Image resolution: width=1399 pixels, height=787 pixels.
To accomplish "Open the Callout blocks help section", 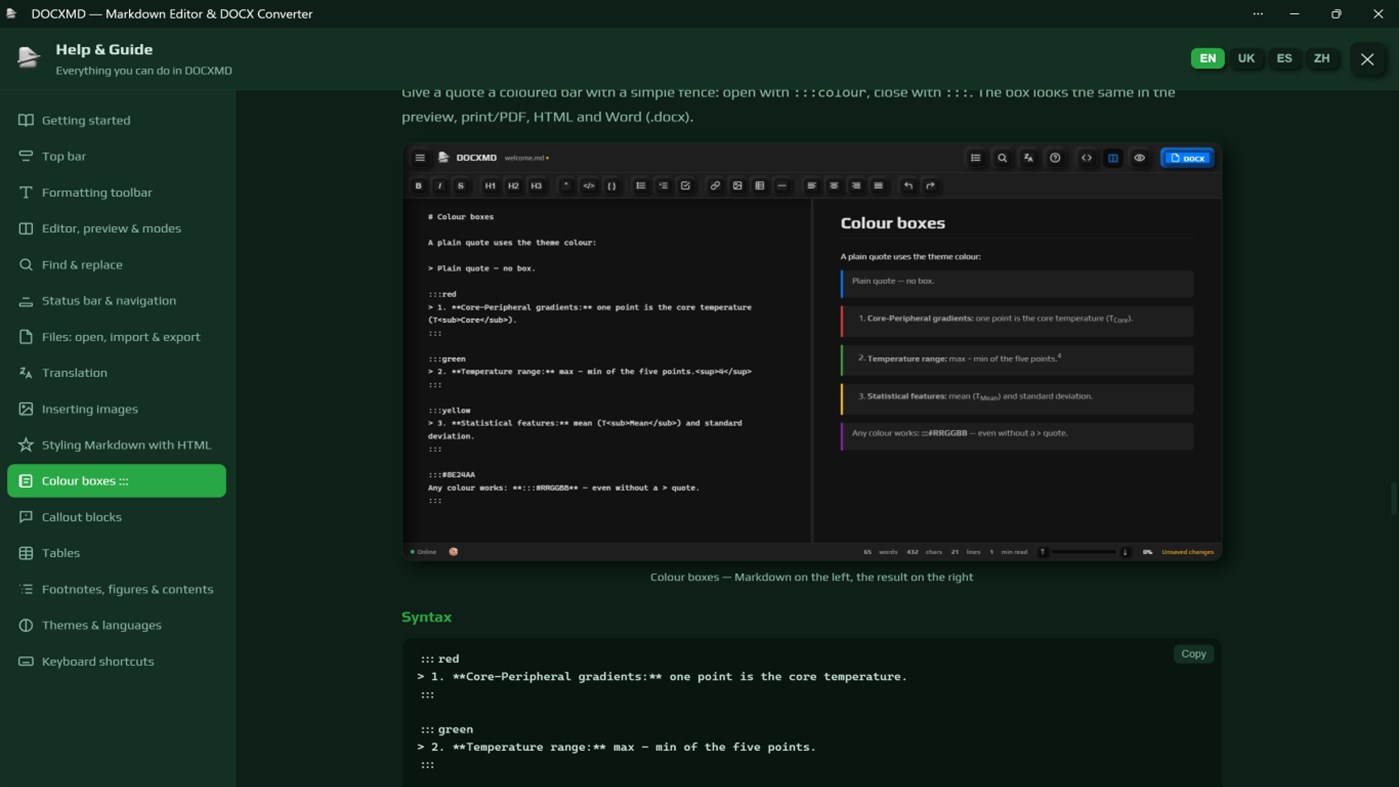I will tap(116, 517).
